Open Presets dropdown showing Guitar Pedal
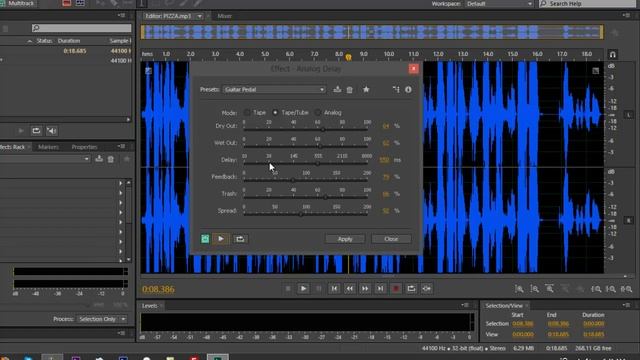The height and width of the screenshot is (360, 640). (x=274, y=89)
